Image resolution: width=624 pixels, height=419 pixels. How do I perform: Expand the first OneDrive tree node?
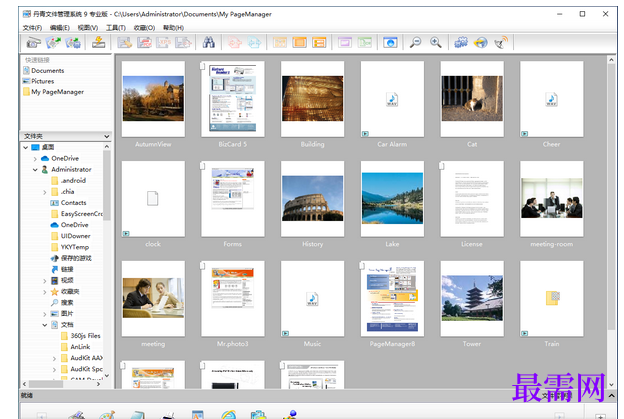pyautogui.click(x=35, y=158)
